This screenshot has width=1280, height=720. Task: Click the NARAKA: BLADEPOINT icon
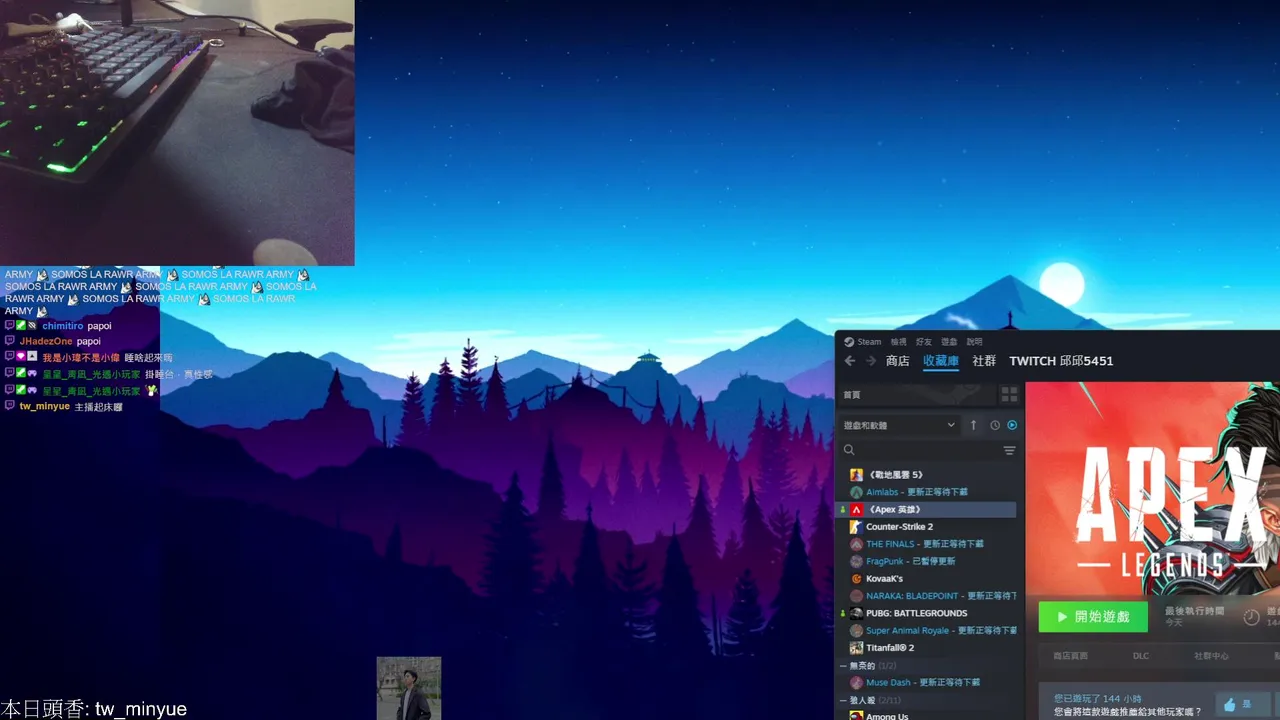856,596
